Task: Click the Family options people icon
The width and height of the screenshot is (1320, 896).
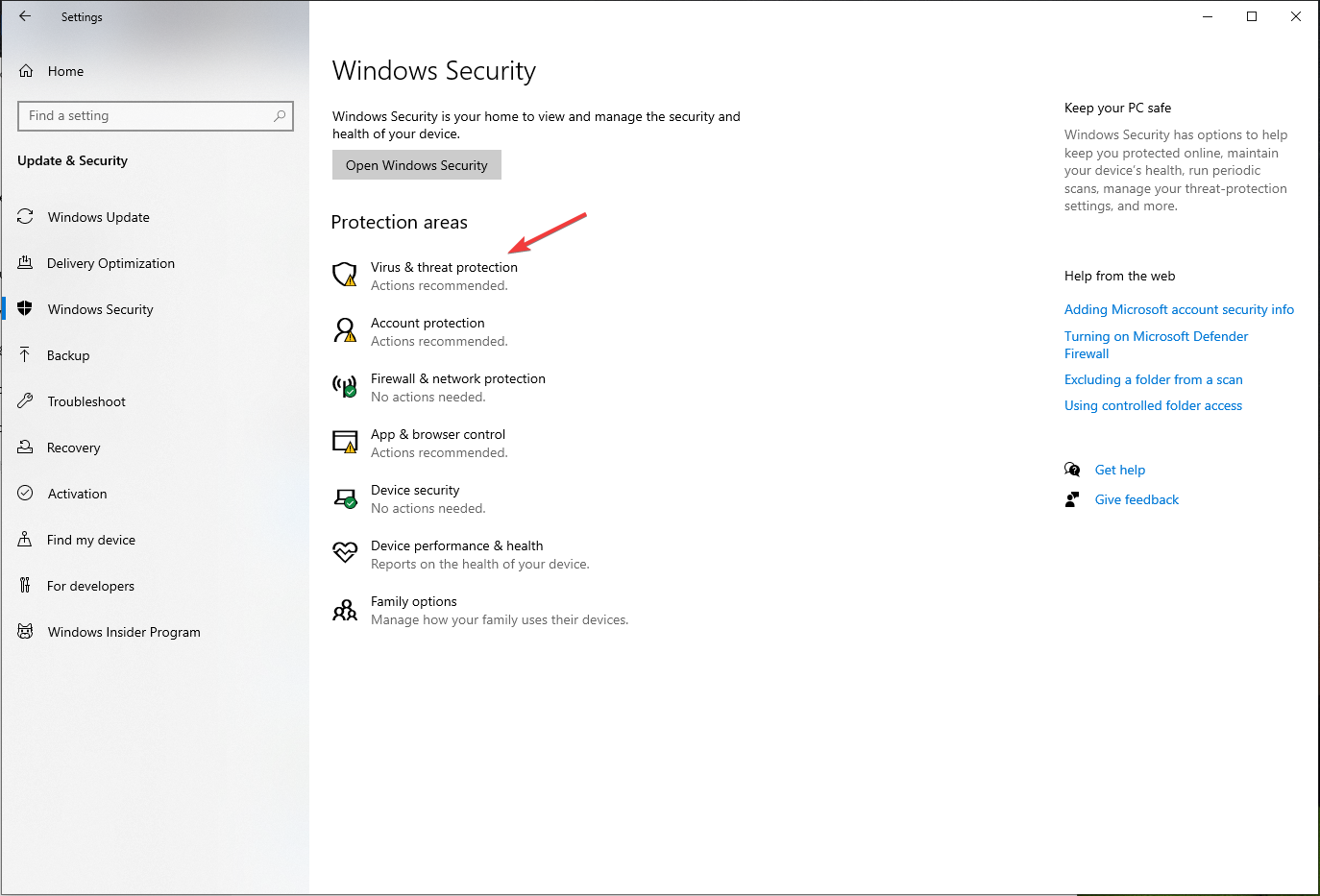Action: [x=345, y=610]
